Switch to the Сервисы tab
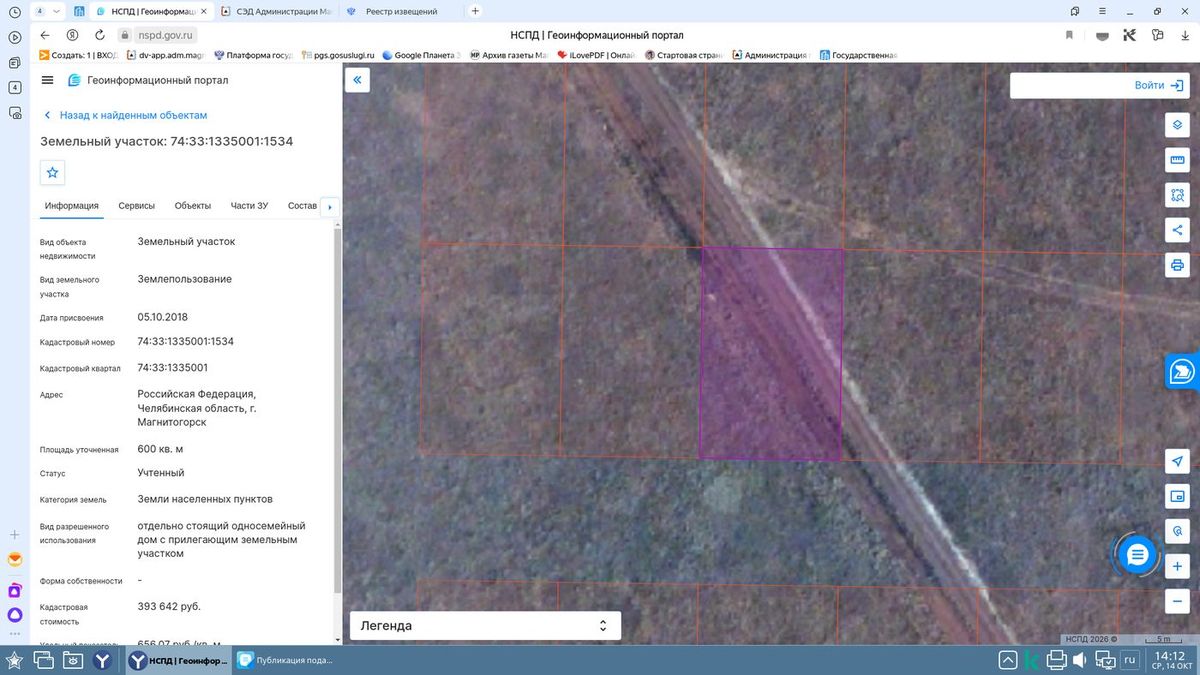 137,206
